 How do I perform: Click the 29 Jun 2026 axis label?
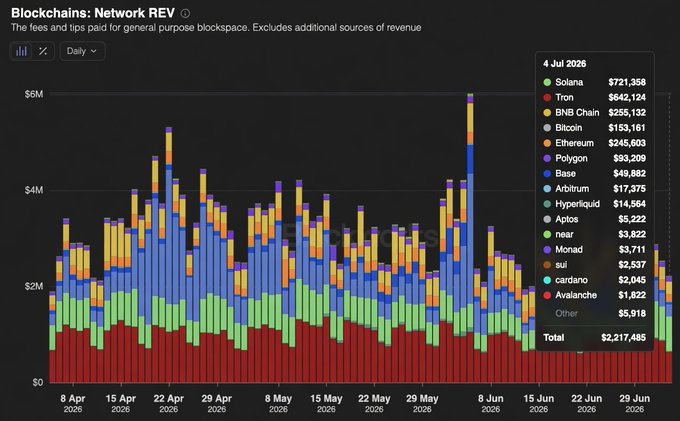(634, 403)
